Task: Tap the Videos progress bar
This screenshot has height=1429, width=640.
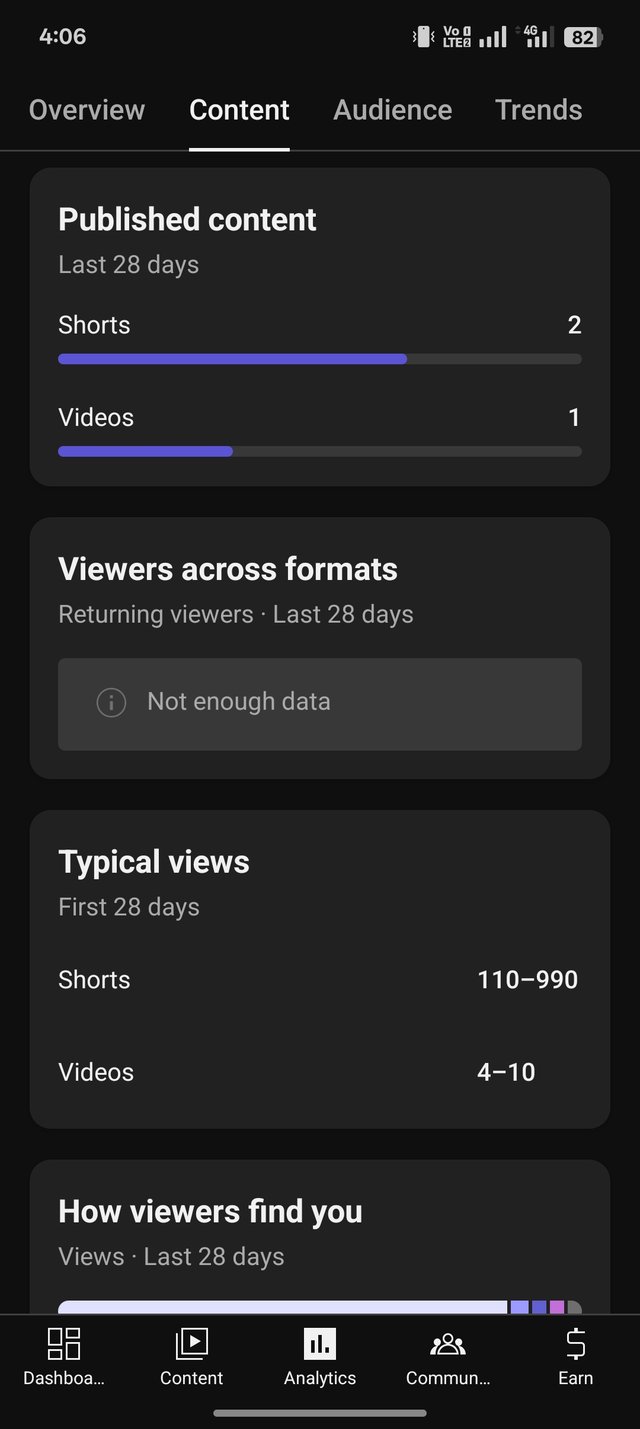Action: tap(320, 451)
